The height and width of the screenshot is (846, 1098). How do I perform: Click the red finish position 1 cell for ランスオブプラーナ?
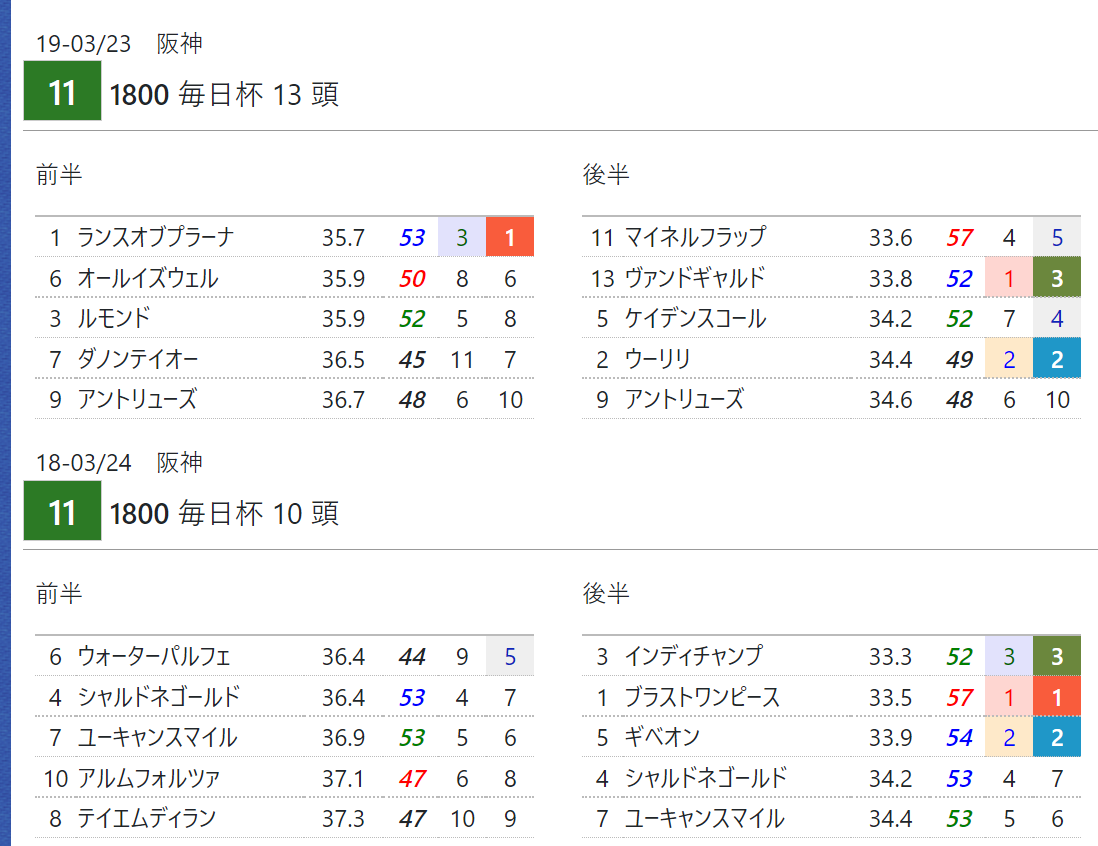coord(510,237)
